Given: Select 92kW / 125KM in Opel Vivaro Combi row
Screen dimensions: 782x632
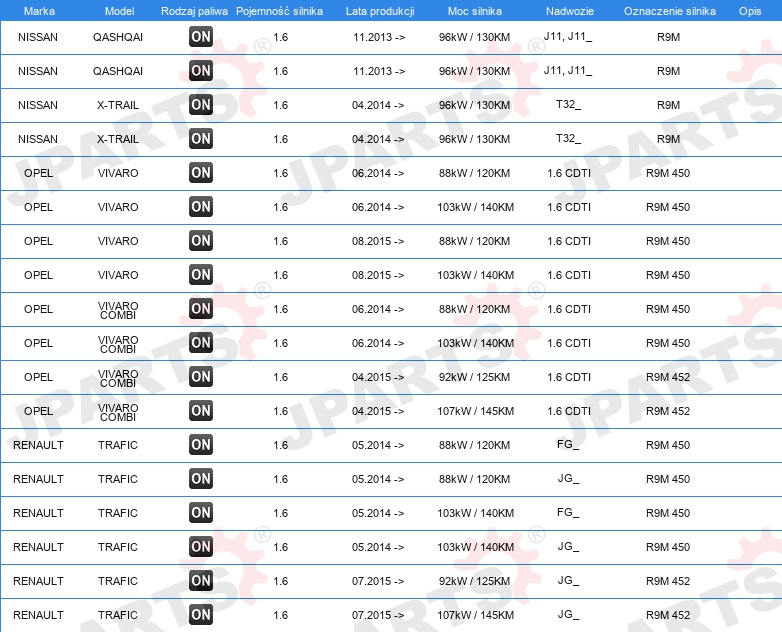Looking at the screenshot, I should [474, 377].
